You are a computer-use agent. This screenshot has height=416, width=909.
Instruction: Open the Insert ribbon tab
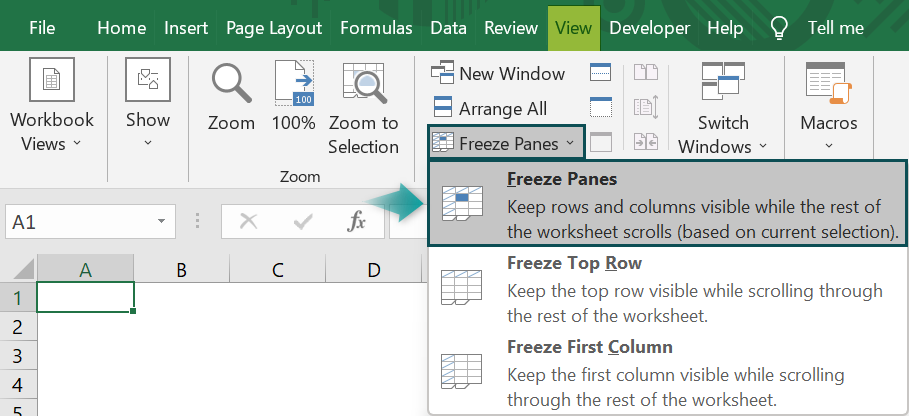(x=186, y=28)
